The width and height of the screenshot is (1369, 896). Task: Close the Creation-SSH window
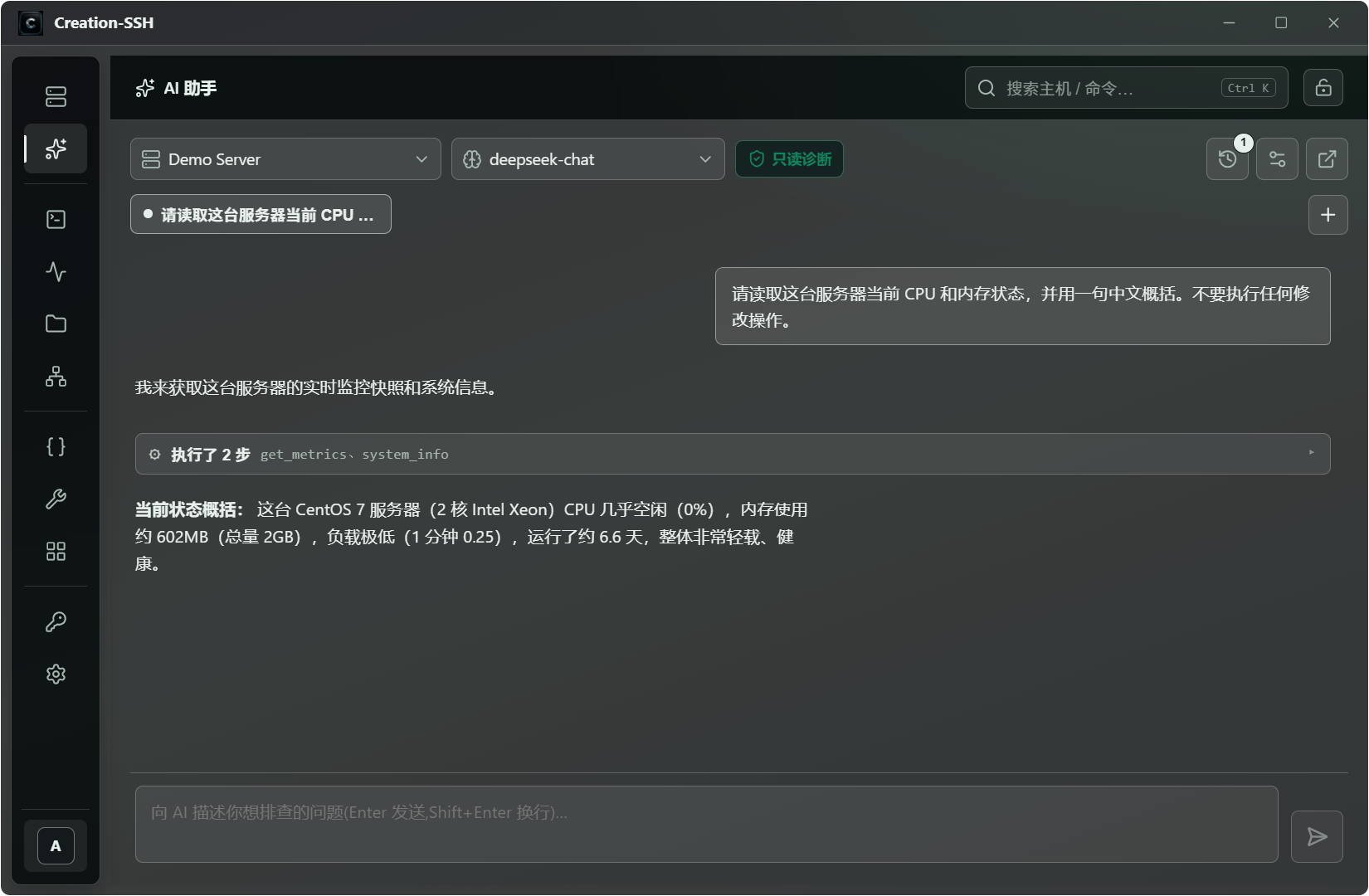[x=1333, y=22]
